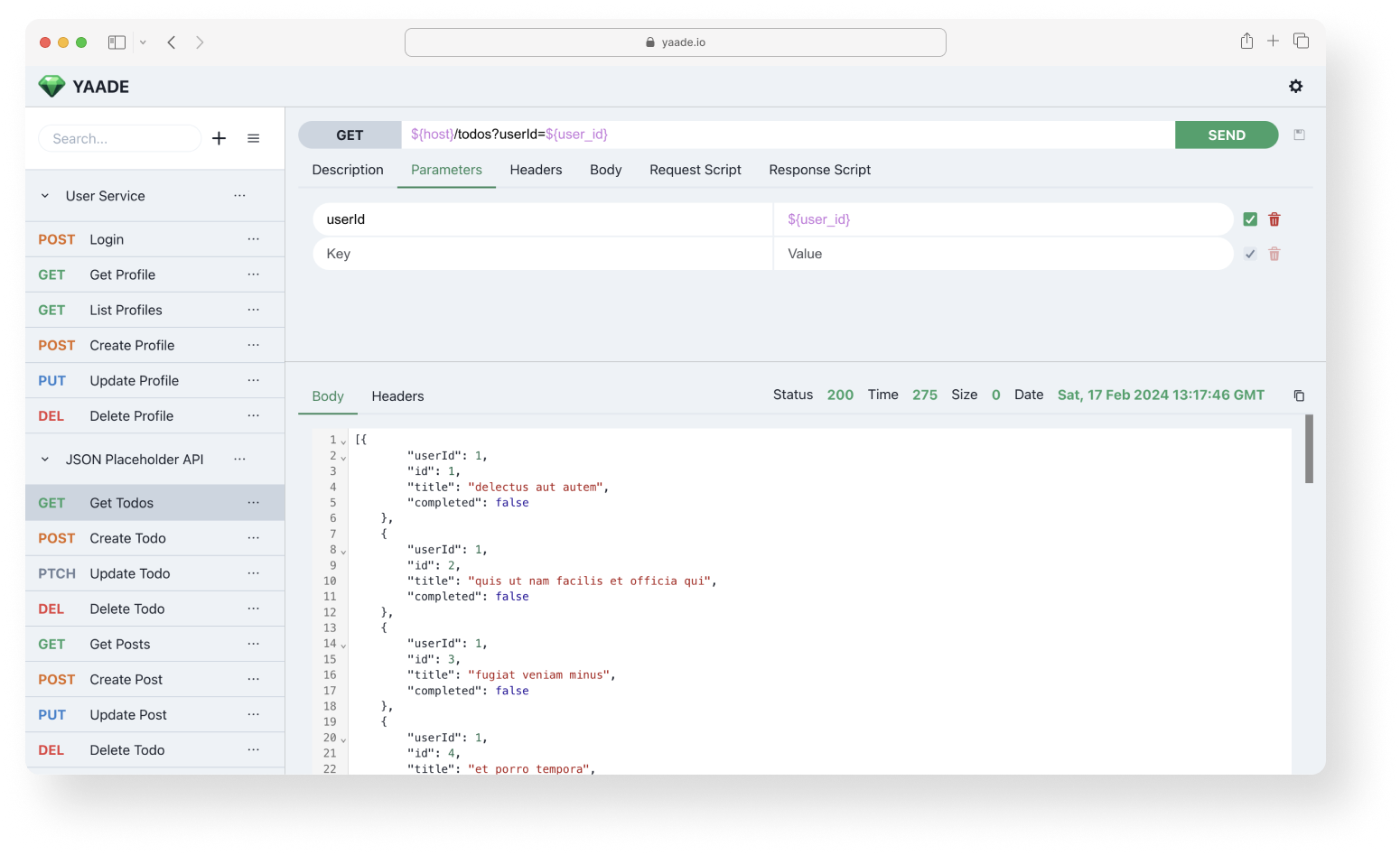
Task: Open settings with the gear icon
Action: tap(1295, 87)
